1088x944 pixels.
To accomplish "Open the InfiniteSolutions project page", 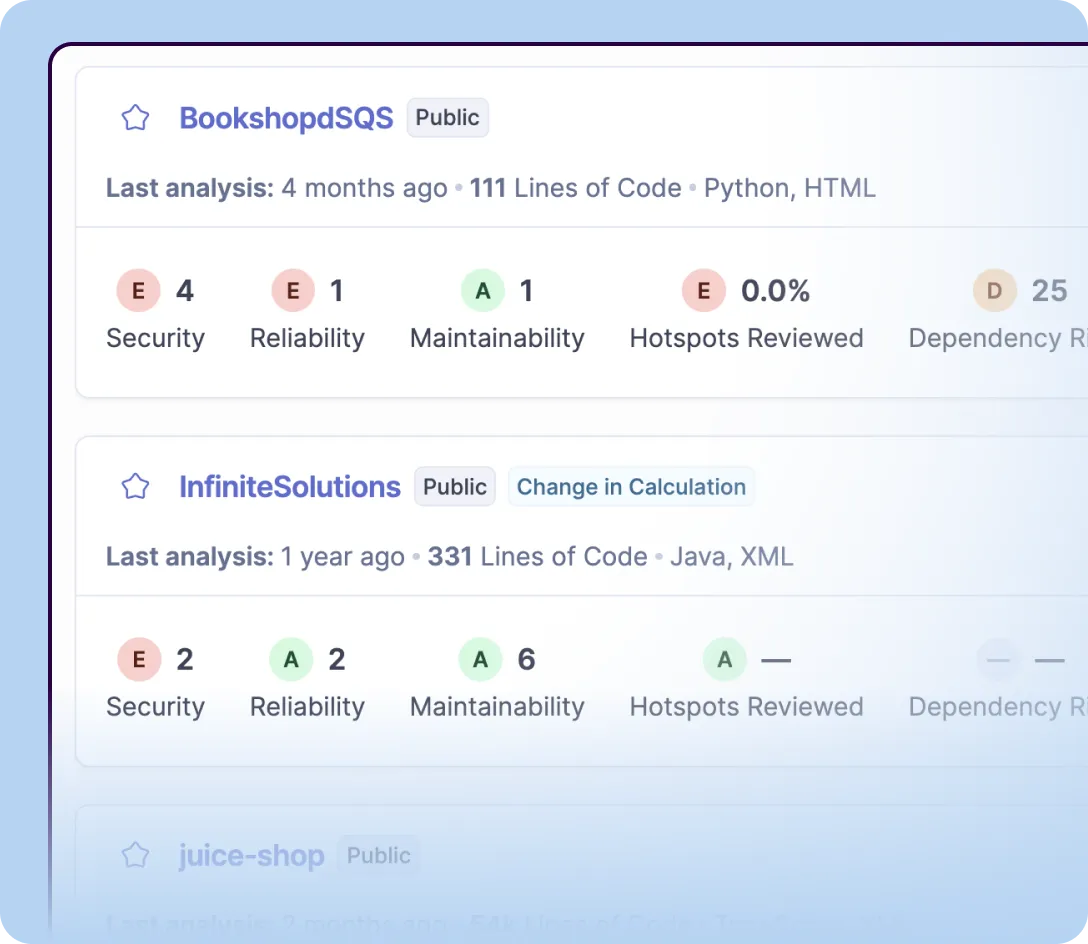I will click(289, 487).
